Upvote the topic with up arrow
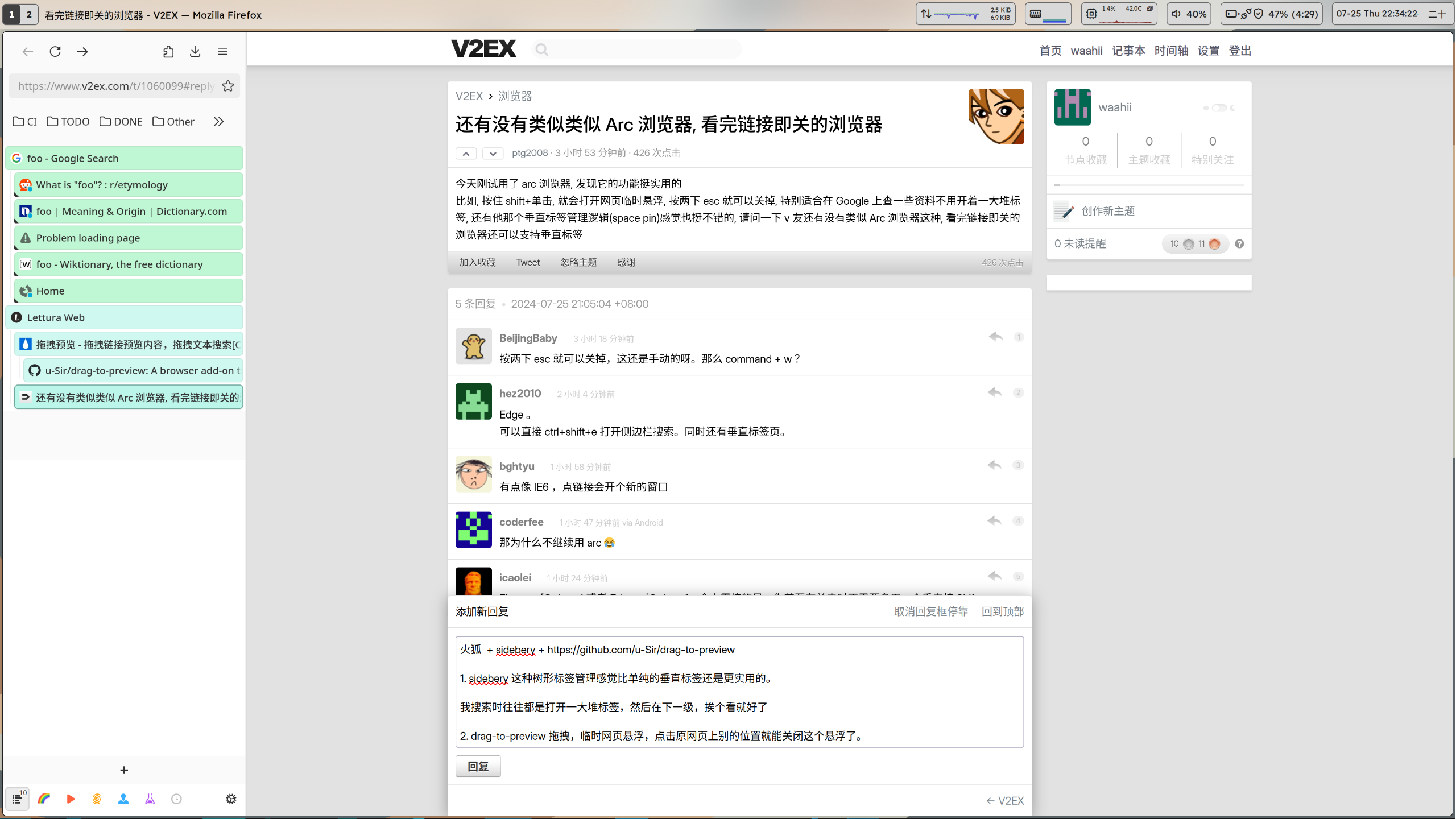Viewport: 1456px width, 819px height. tap(466, 154)
